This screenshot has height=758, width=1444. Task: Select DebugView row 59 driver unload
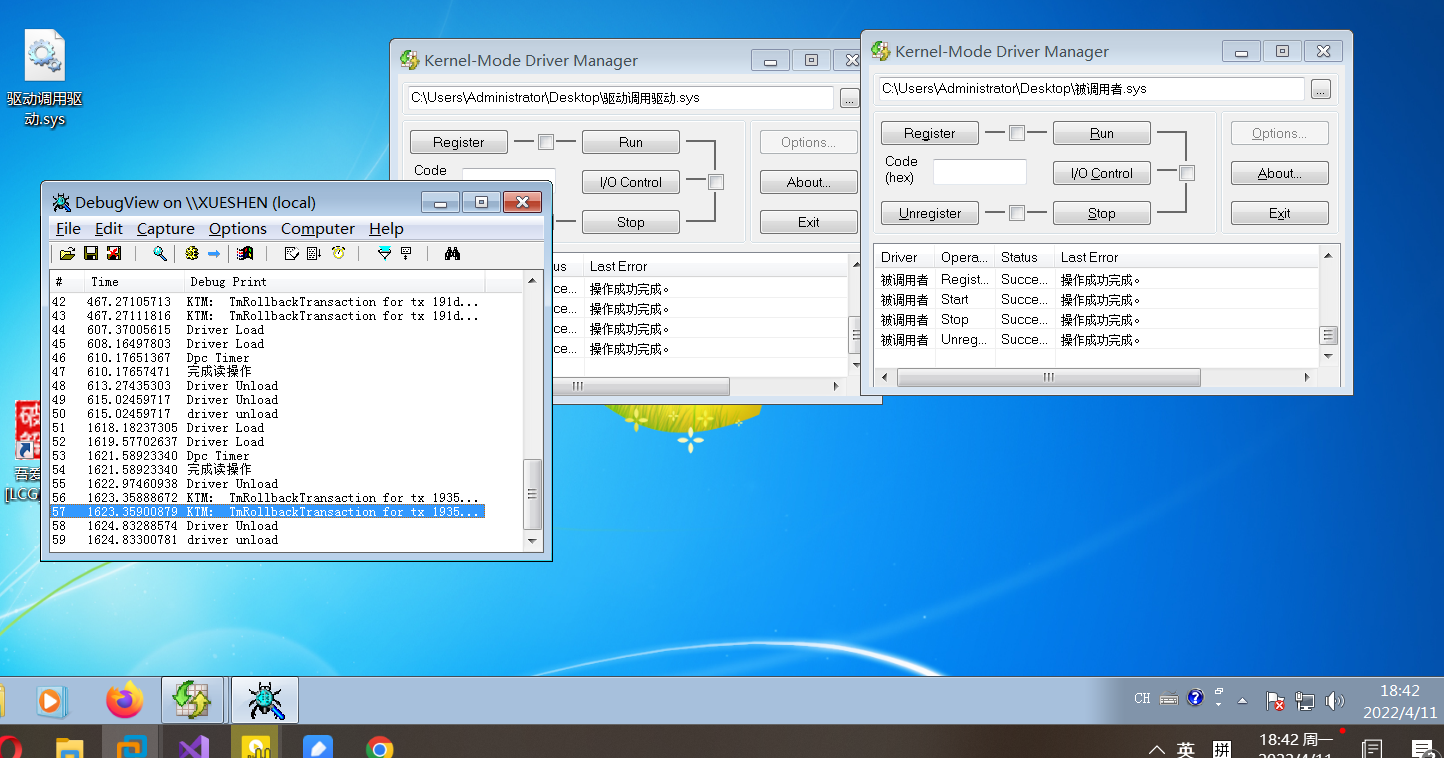pos(268,540)
